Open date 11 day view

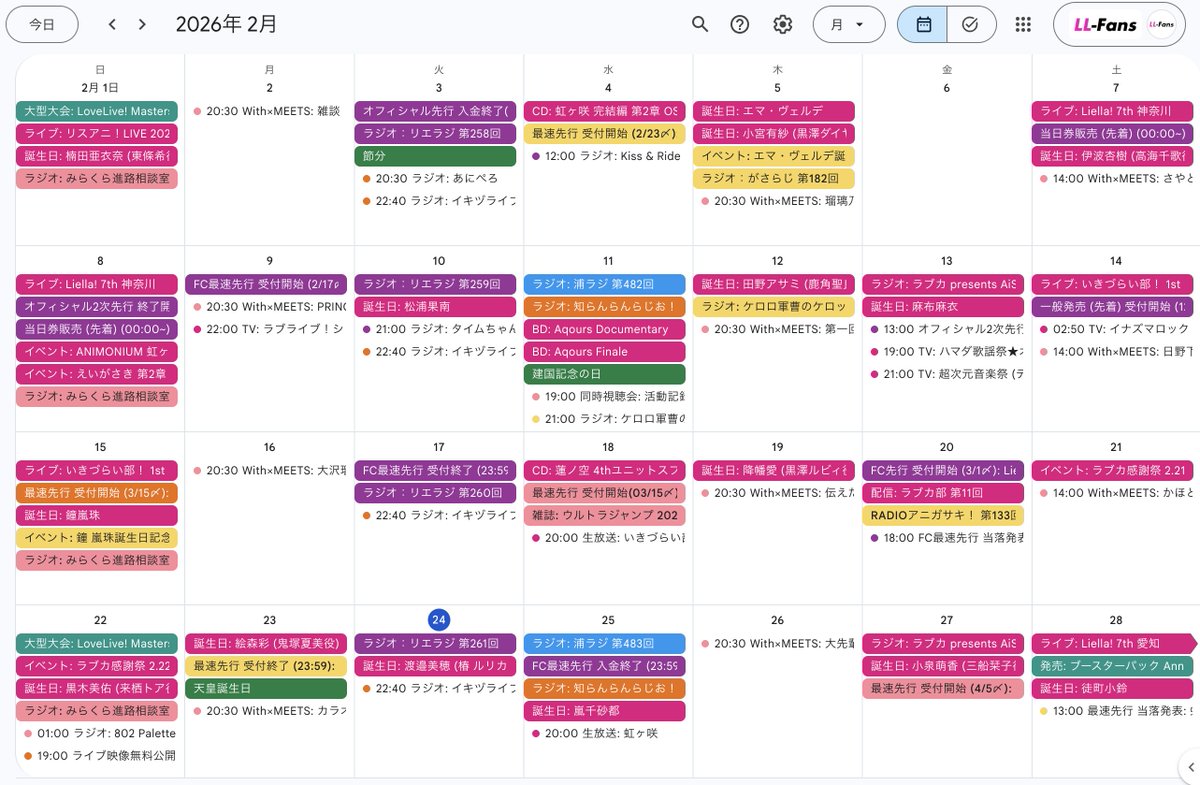pos(608,261)
